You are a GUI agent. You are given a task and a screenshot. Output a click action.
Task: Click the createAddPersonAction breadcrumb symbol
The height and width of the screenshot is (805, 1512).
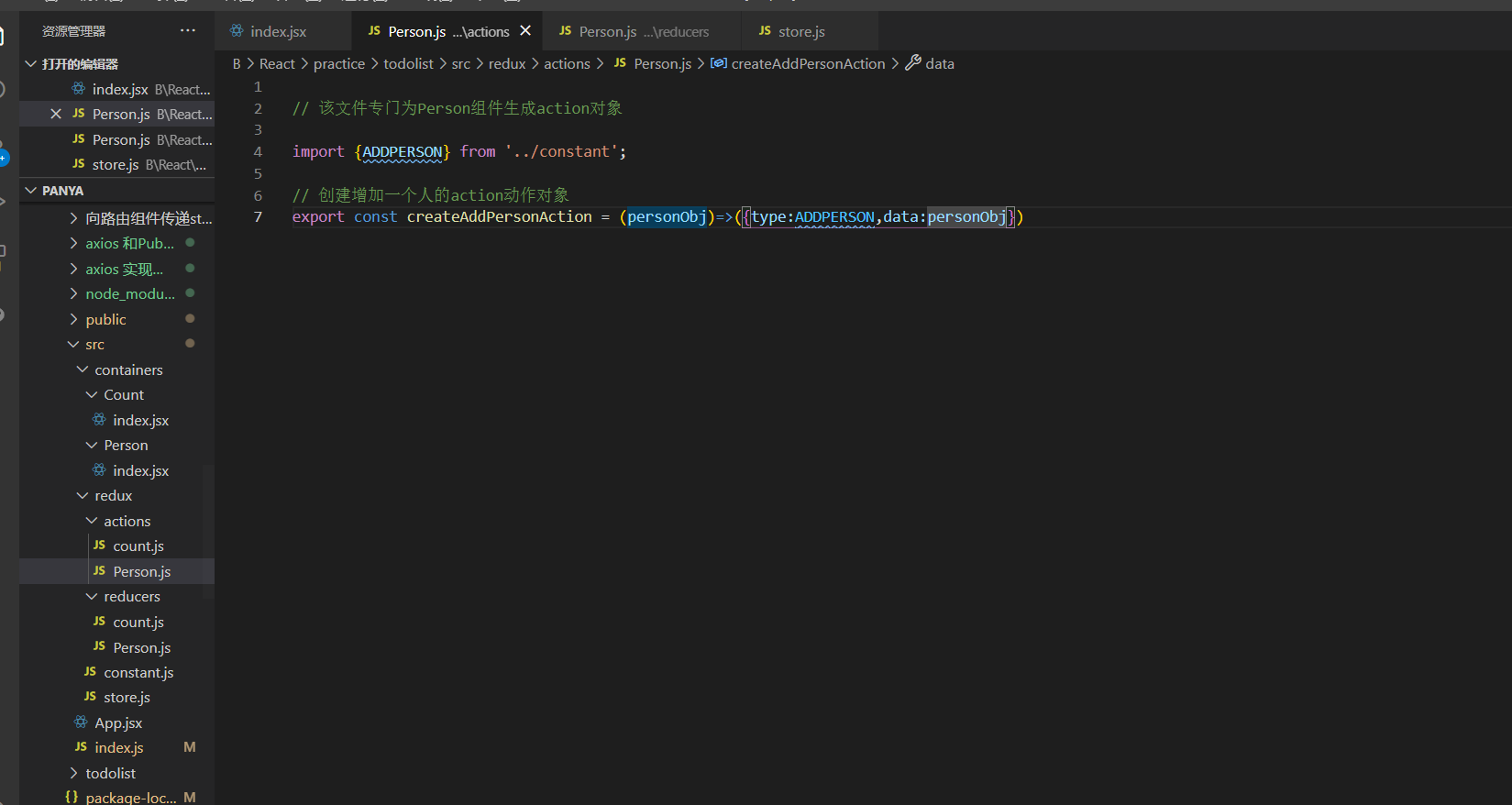[808, 63]
